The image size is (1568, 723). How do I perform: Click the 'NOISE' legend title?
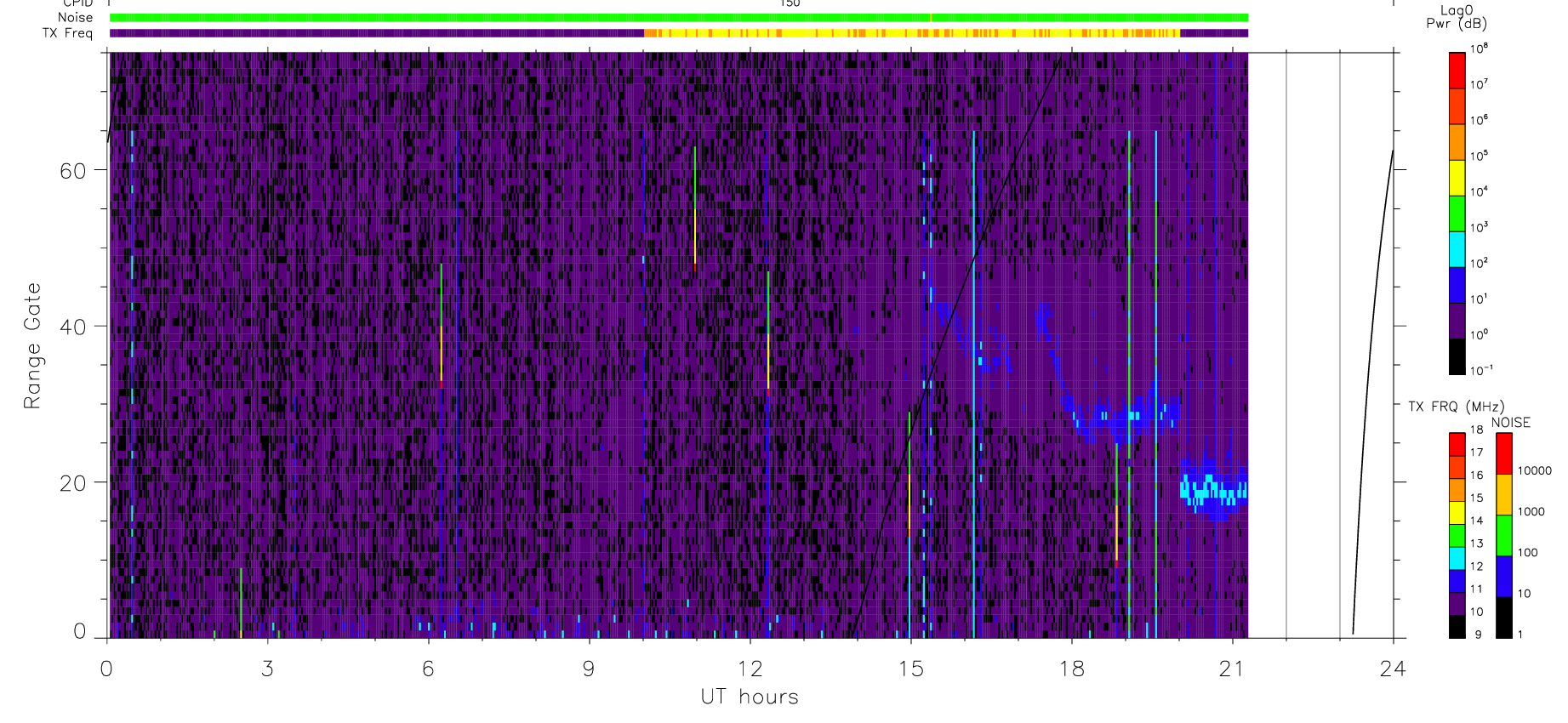[1511, 423]
